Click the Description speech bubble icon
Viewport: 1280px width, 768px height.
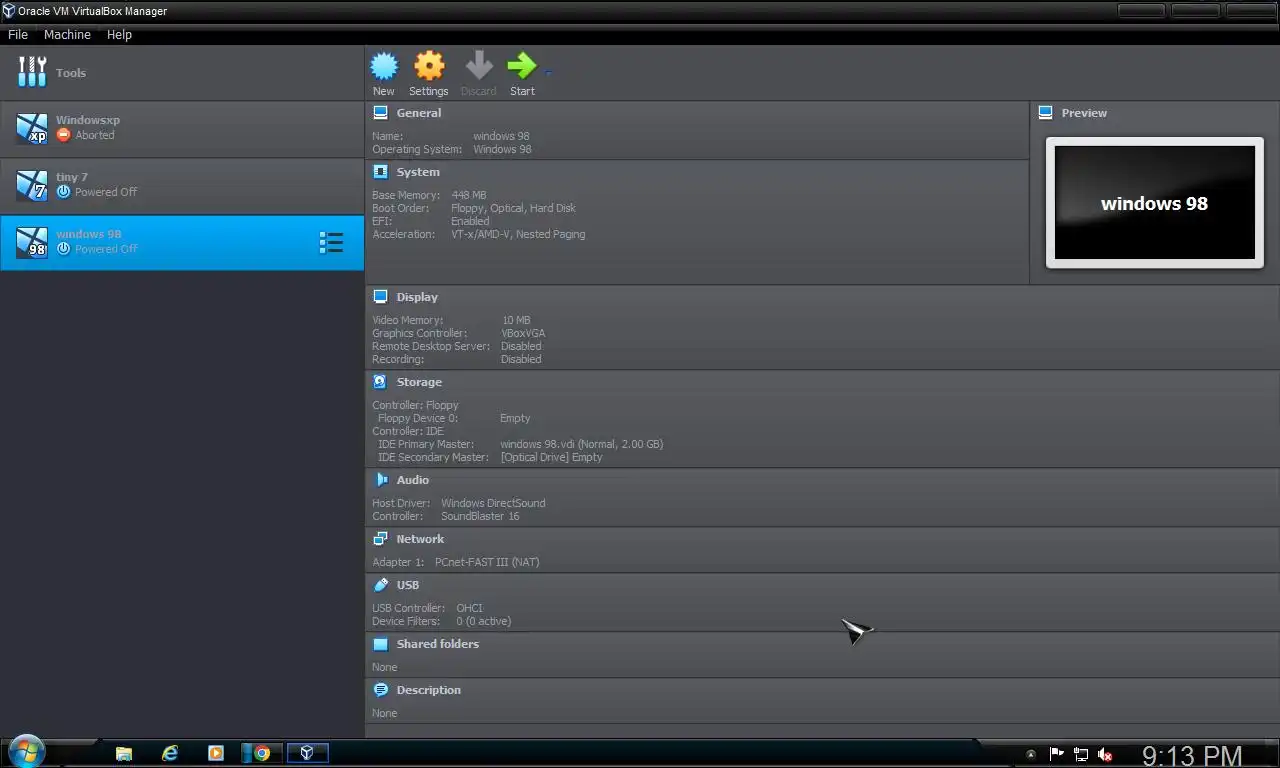[x=380, y=690]
